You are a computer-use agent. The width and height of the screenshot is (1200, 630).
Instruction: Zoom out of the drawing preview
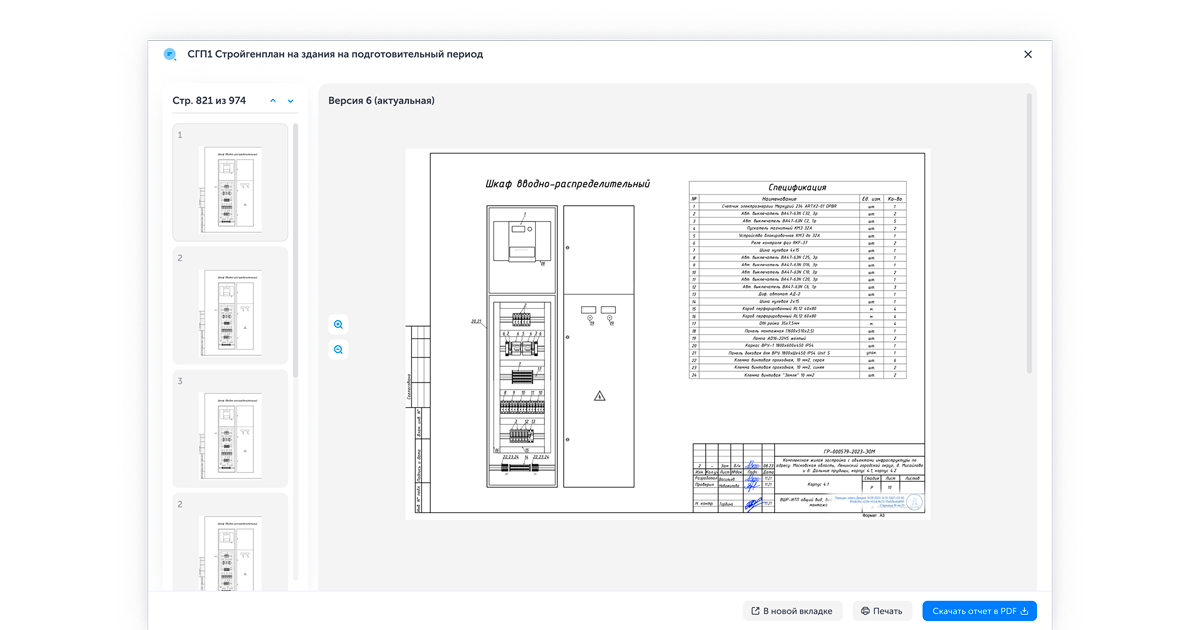pos(338,350)
